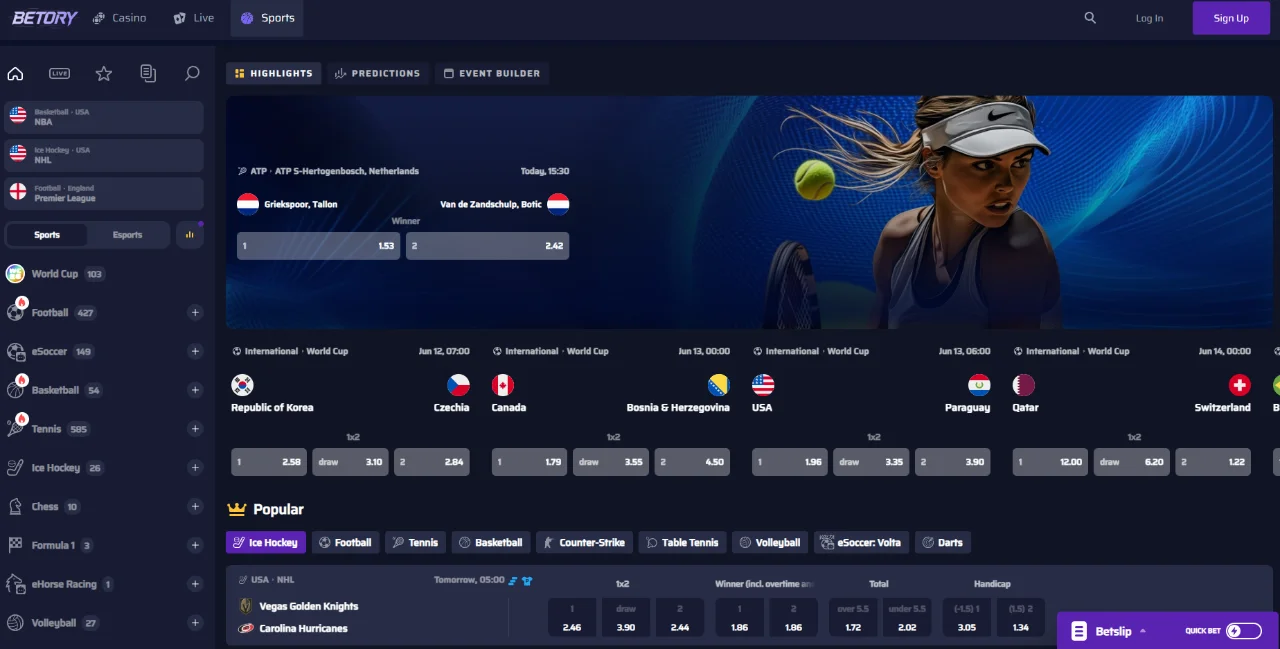Viewport: 1280px width, 649px height.
Task: Switch to the Sports toggle option
Action: [47, 235]
